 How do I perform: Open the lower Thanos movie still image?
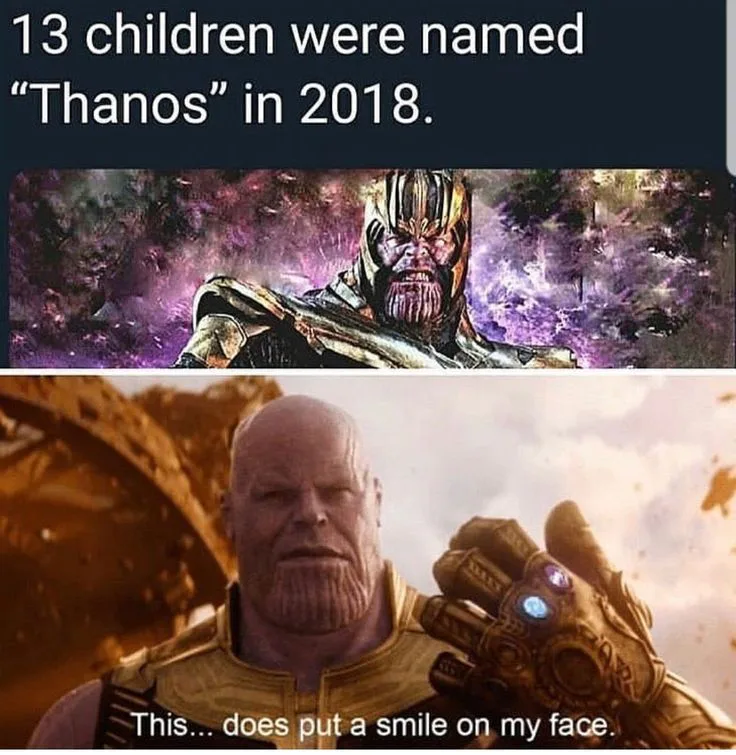[x=368, y=562]
